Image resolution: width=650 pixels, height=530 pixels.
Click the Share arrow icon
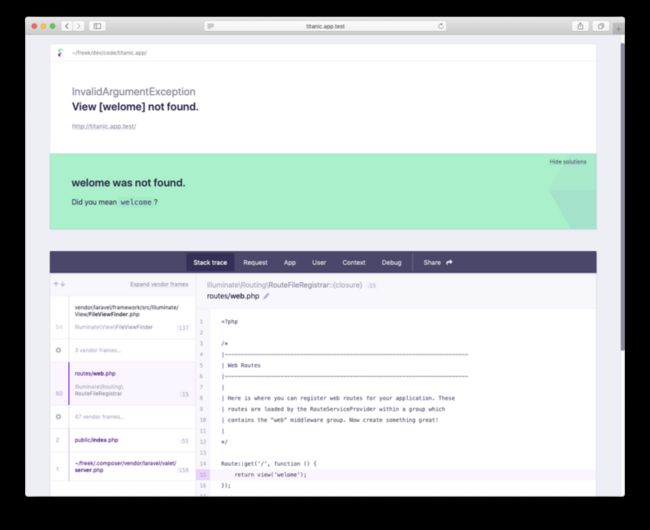(449, 262)
